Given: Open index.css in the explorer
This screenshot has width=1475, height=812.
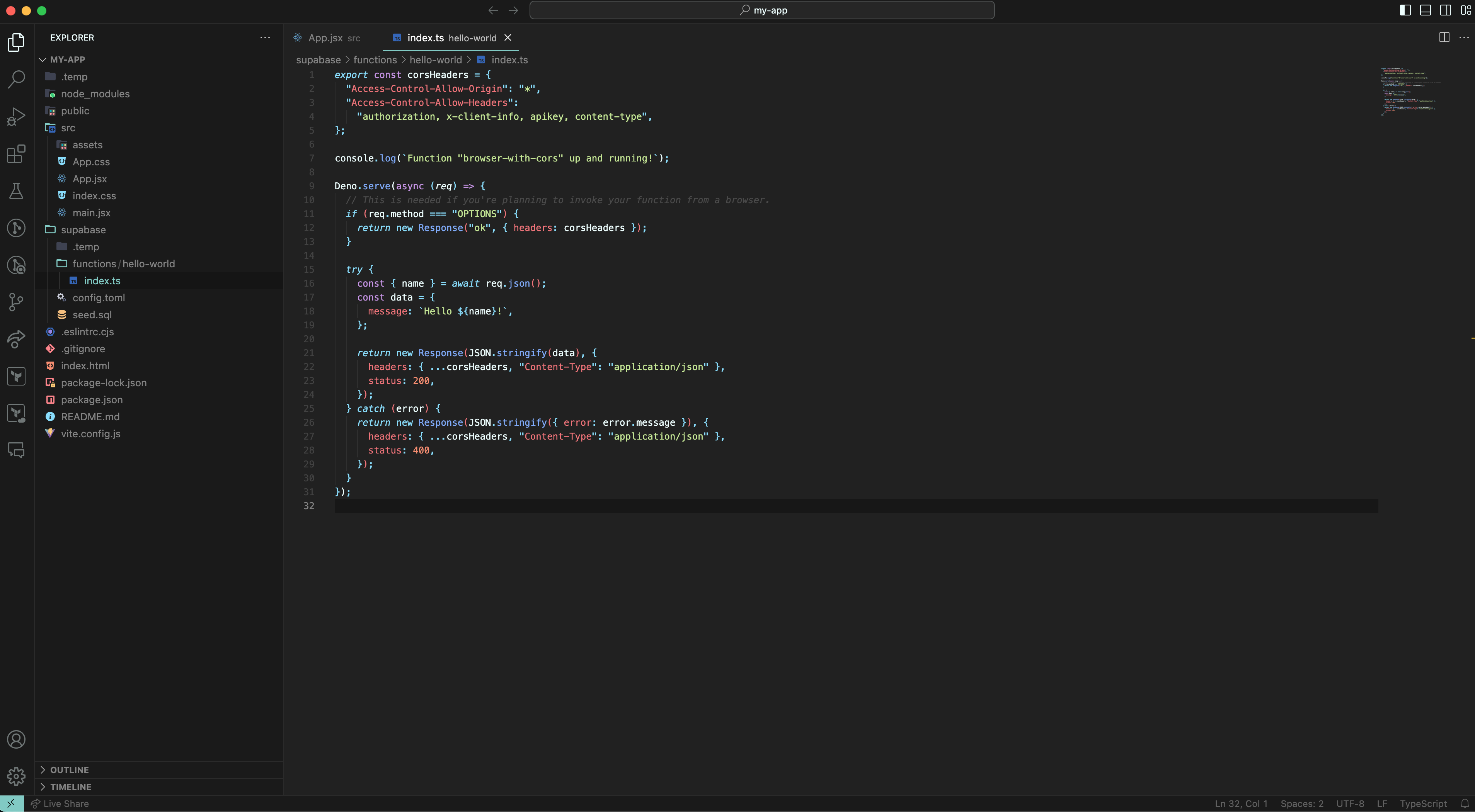Looking at the screenshot, I should point(159,196).
